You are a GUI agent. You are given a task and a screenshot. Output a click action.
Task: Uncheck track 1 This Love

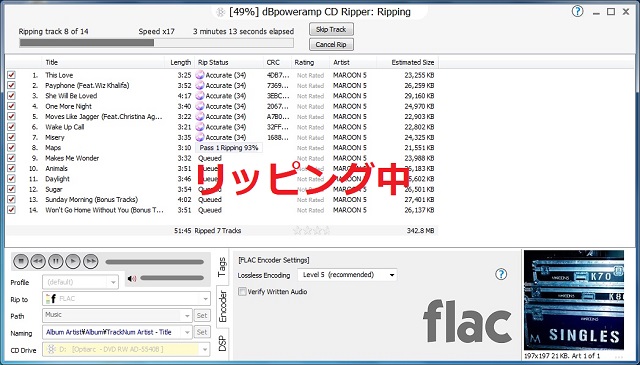coord(11,75)
